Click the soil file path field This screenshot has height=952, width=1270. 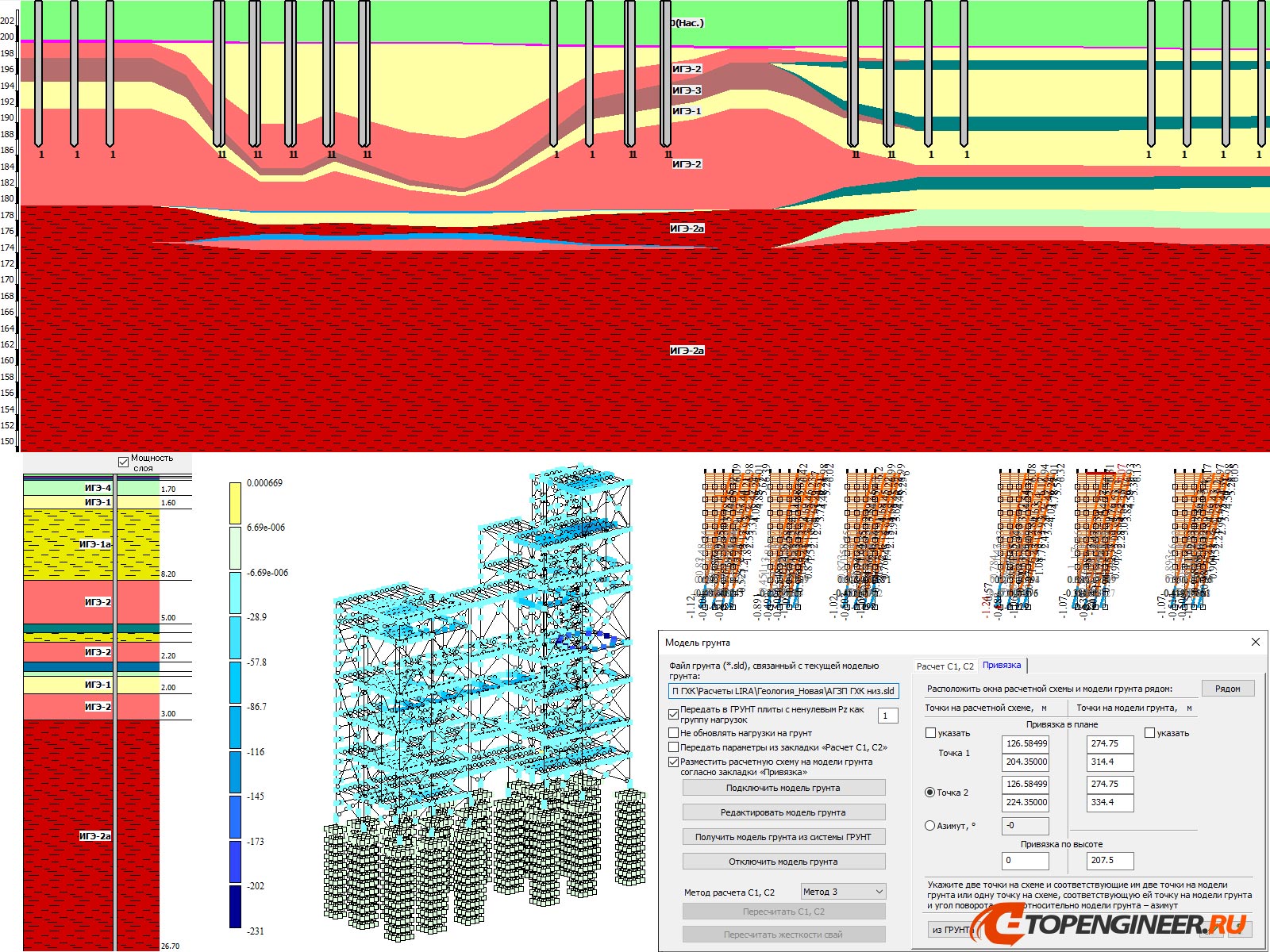783,691
